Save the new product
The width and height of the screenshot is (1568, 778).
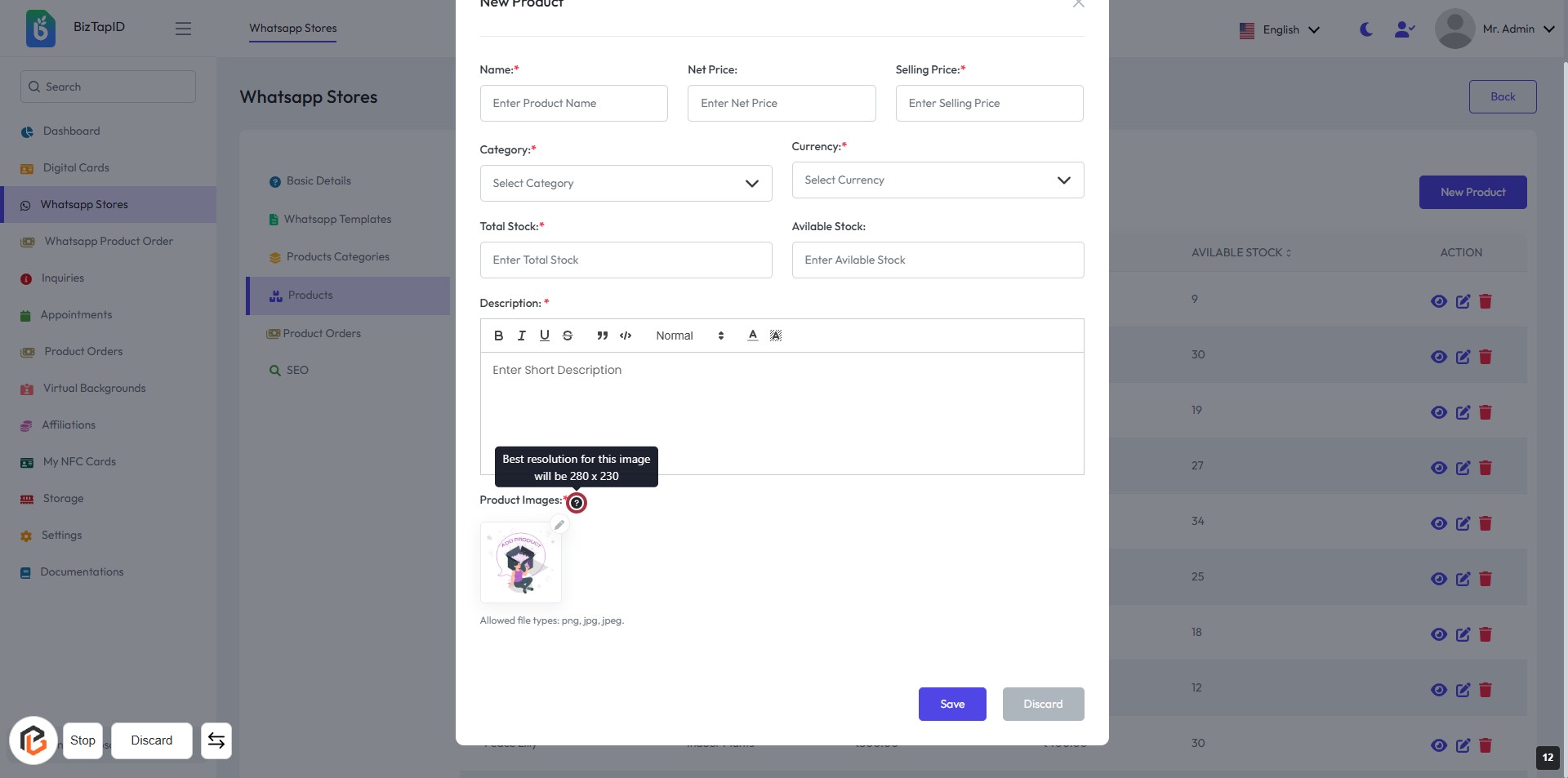click(952, 704)
